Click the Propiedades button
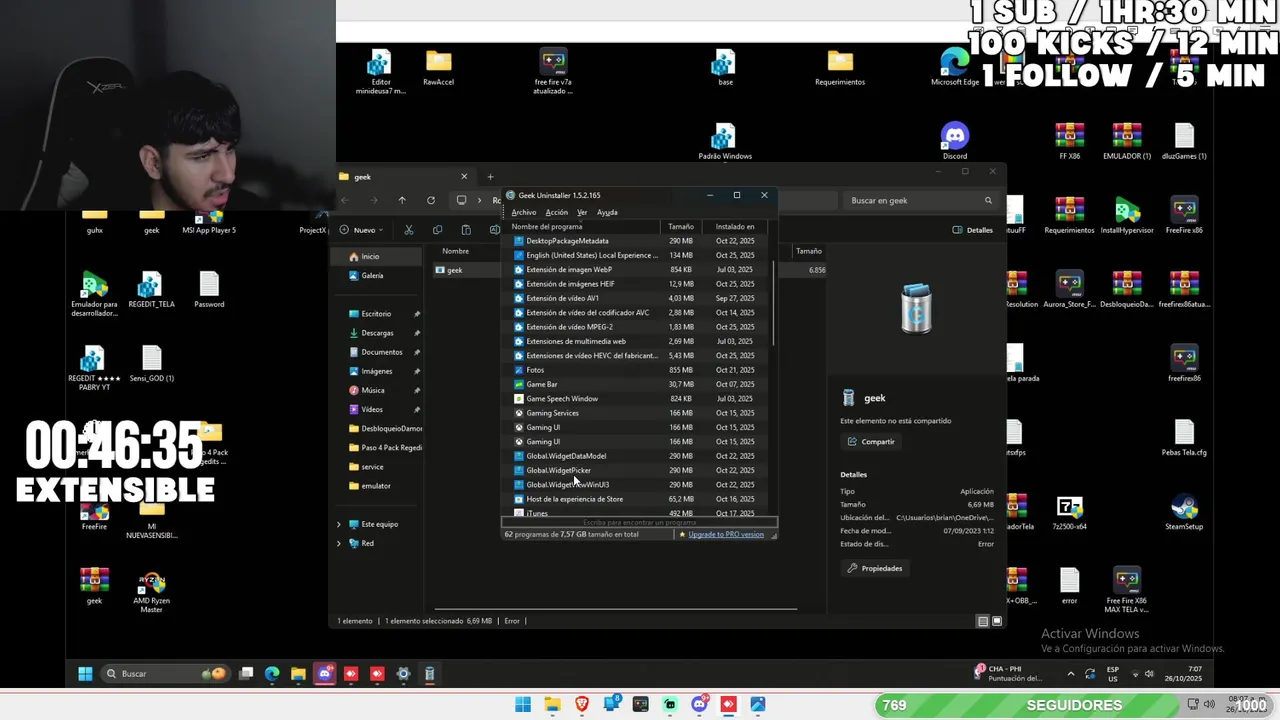Screen dimensions: 1280x720 875,568
